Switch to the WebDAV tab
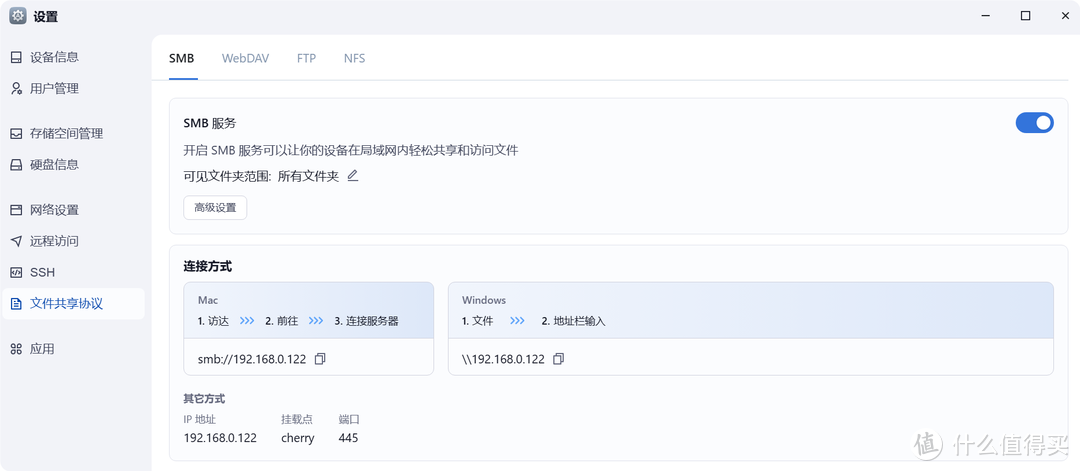This screenshot has height=471, width=1080. coord(245,59)
